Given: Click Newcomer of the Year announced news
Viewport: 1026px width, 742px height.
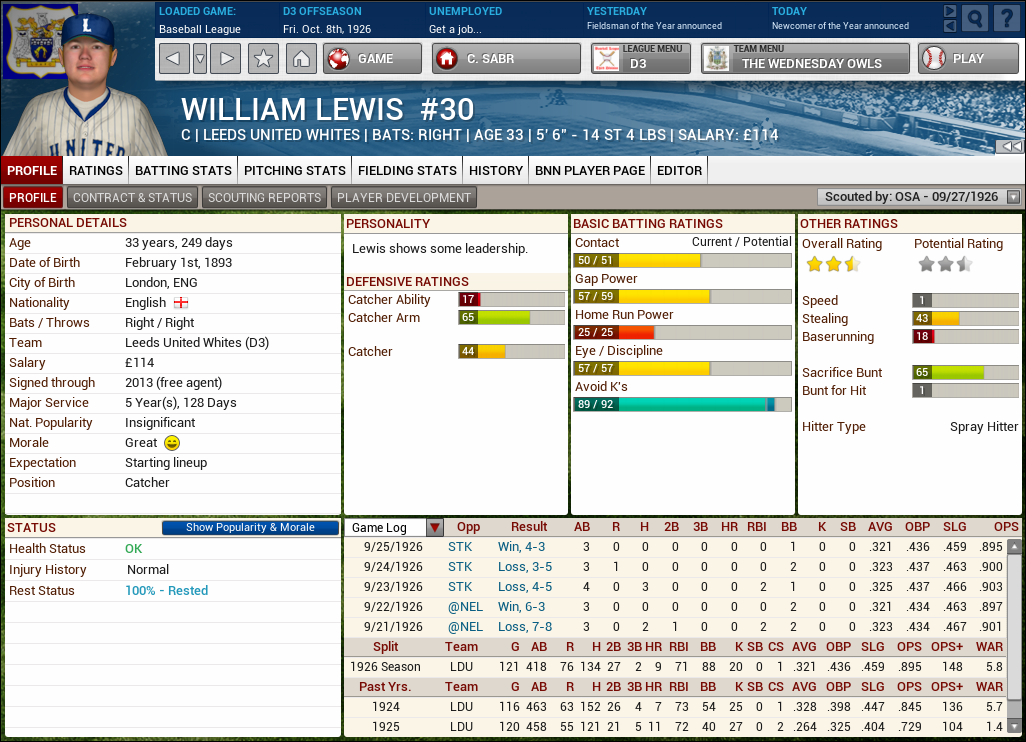Looking at the screenshot, I should tap(840, 26).
